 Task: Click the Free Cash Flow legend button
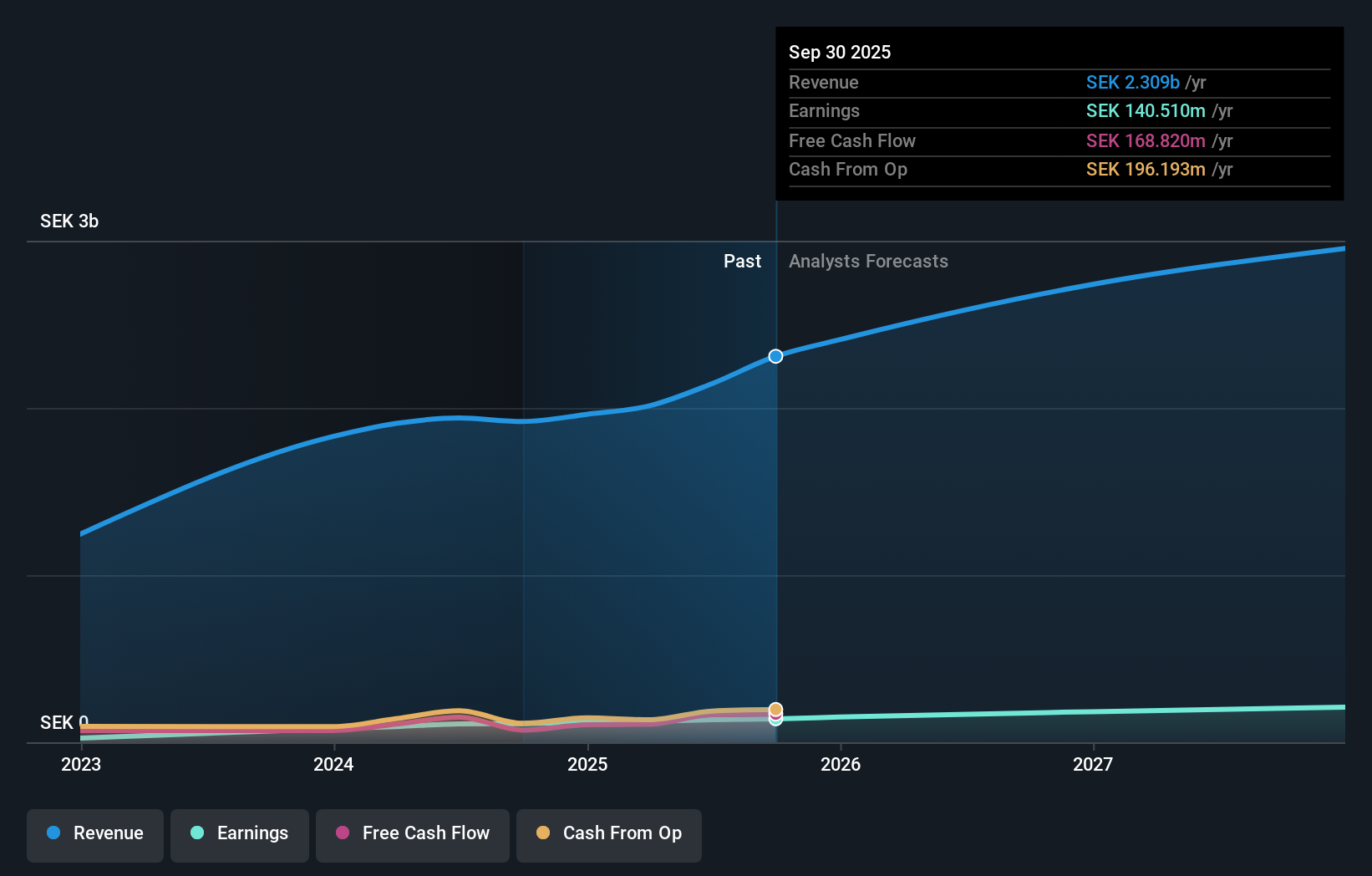tap(413, 835)
